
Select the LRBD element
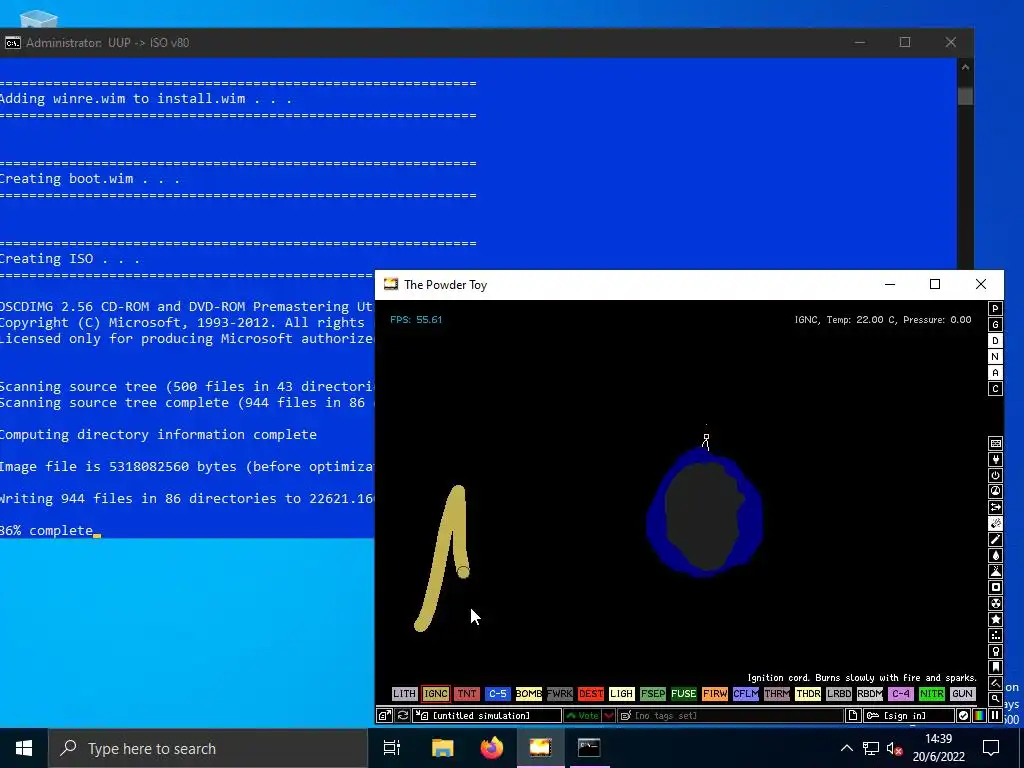point(839,694)
